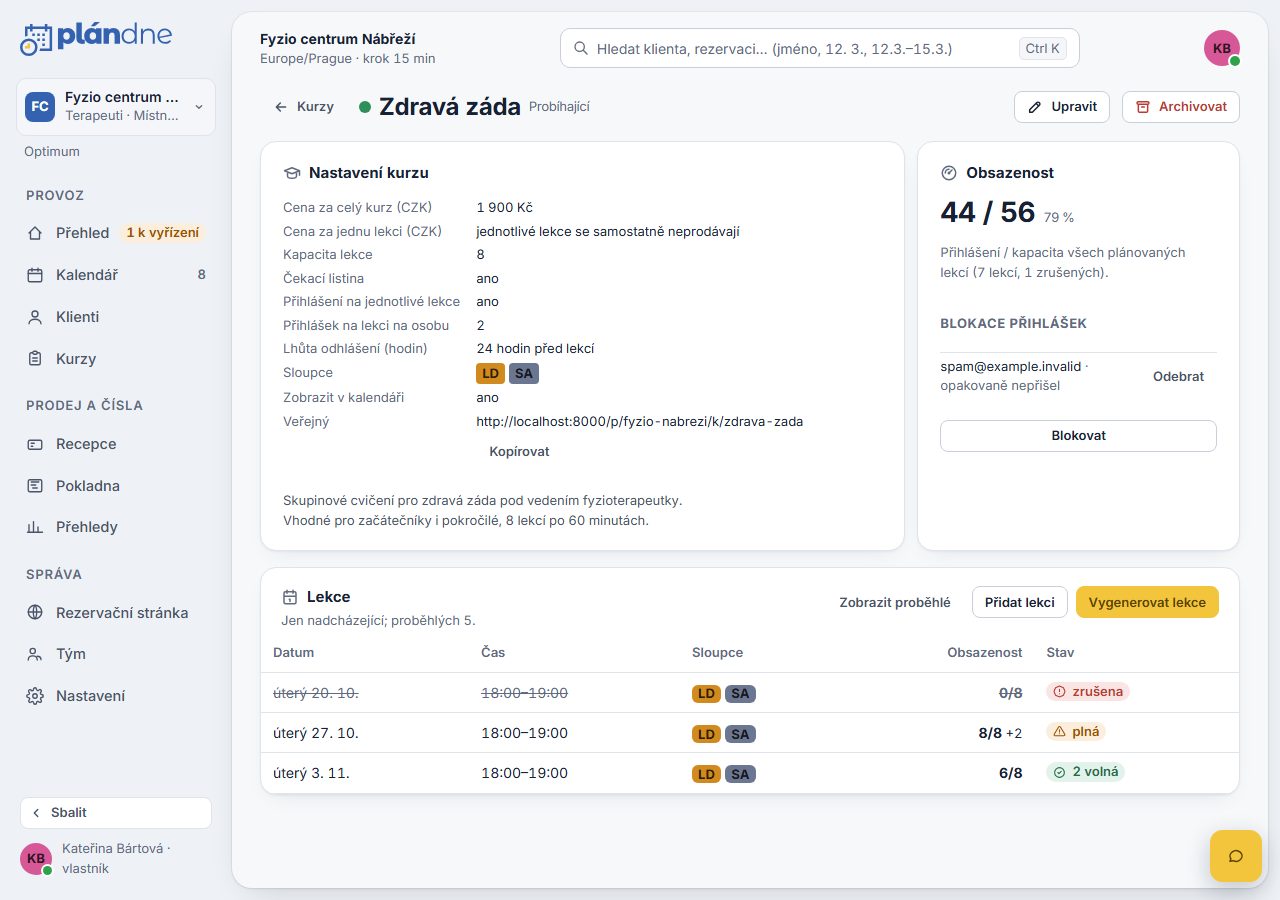Remove spam@example.invalid block with Odebrat
The image size is (1280, 900).
click(1178, 377)
